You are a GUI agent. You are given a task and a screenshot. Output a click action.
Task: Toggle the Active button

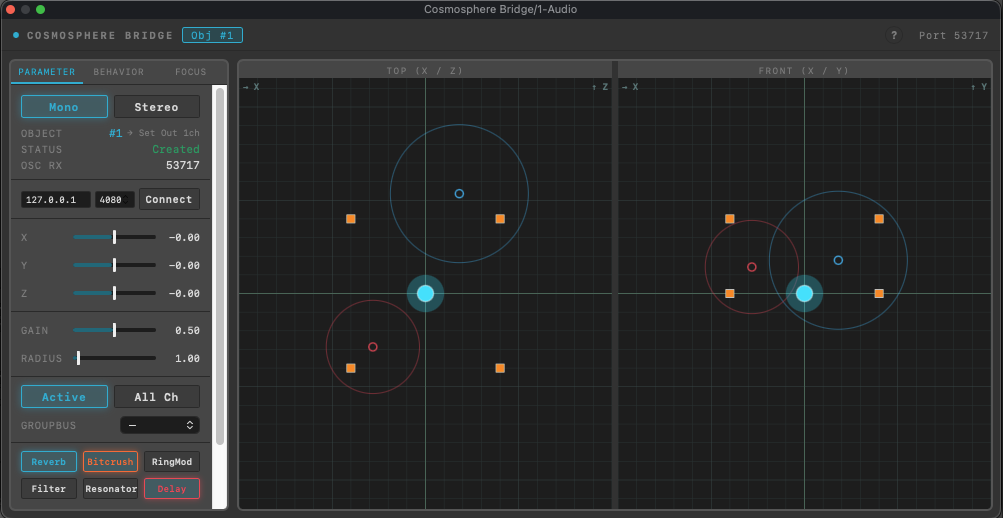pyautogui.click(x=64, y=396)
